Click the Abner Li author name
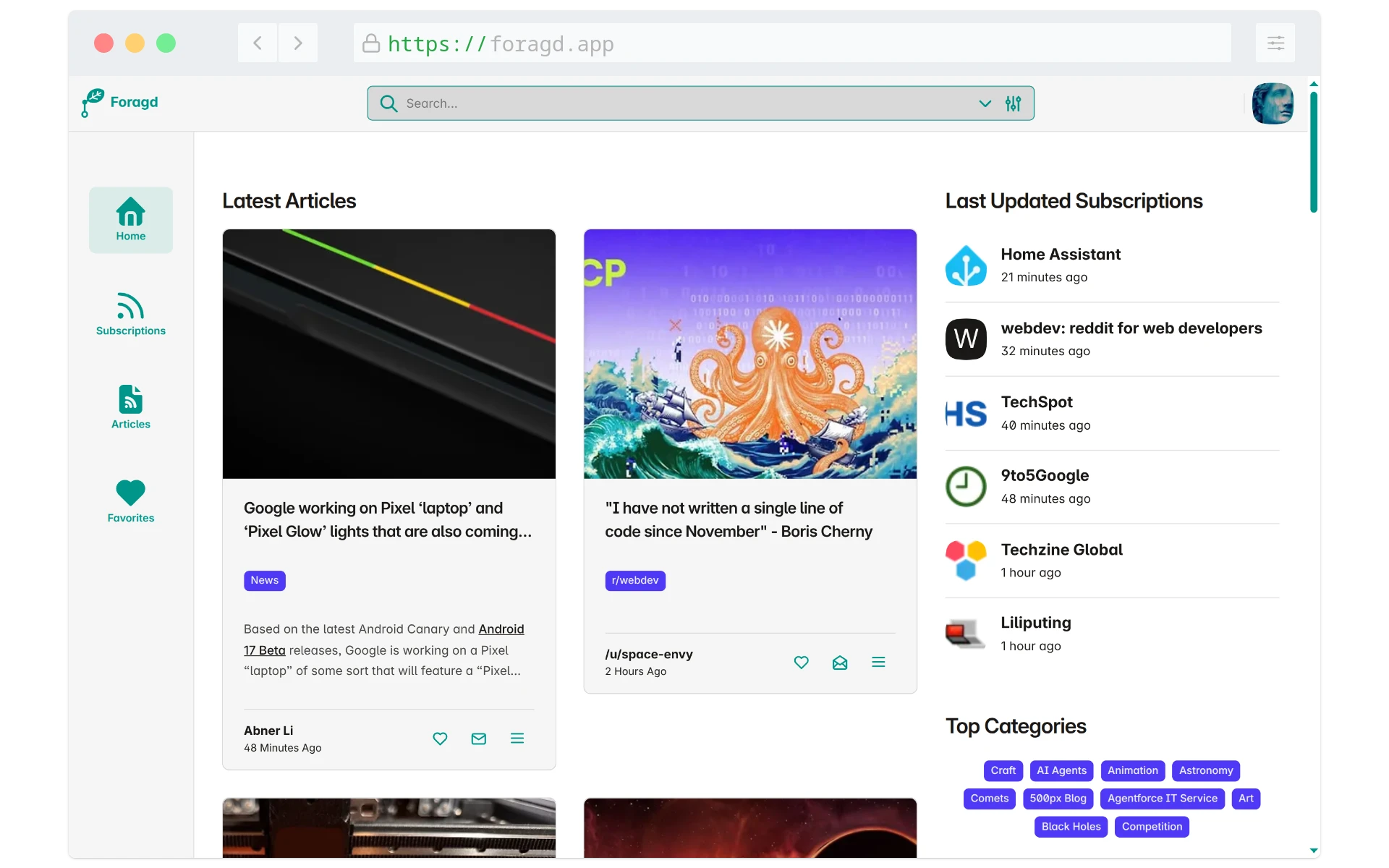 [x=268, y=731]
